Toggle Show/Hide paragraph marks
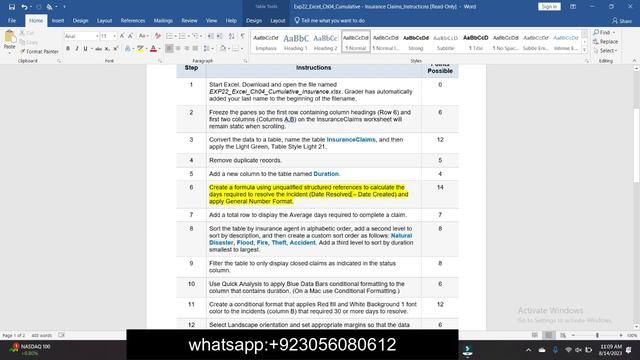 243,36
